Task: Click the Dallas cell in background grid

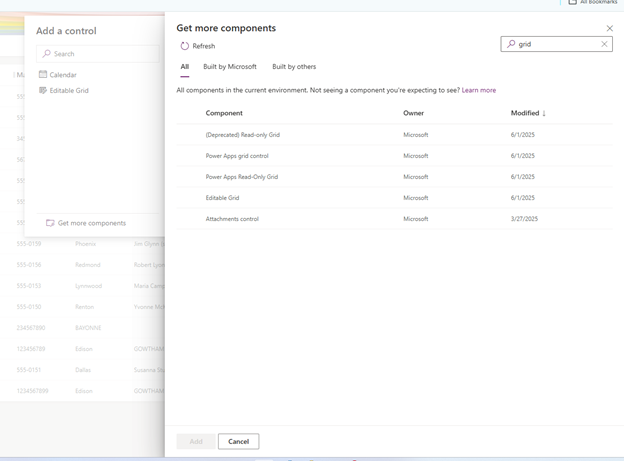Action: click(x=83, y=370)
